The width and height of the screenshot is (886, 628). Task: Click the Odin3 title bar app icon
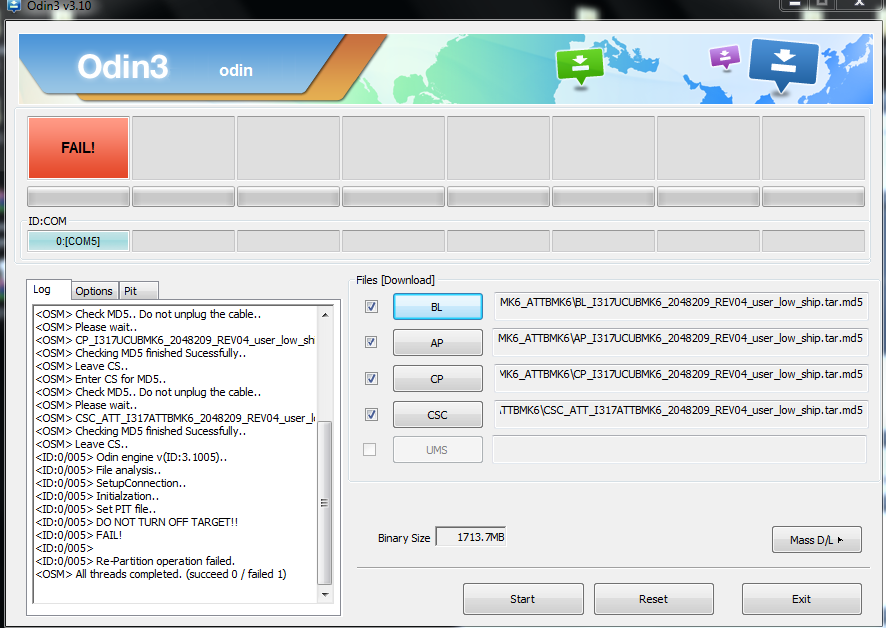tap(12, 6)
